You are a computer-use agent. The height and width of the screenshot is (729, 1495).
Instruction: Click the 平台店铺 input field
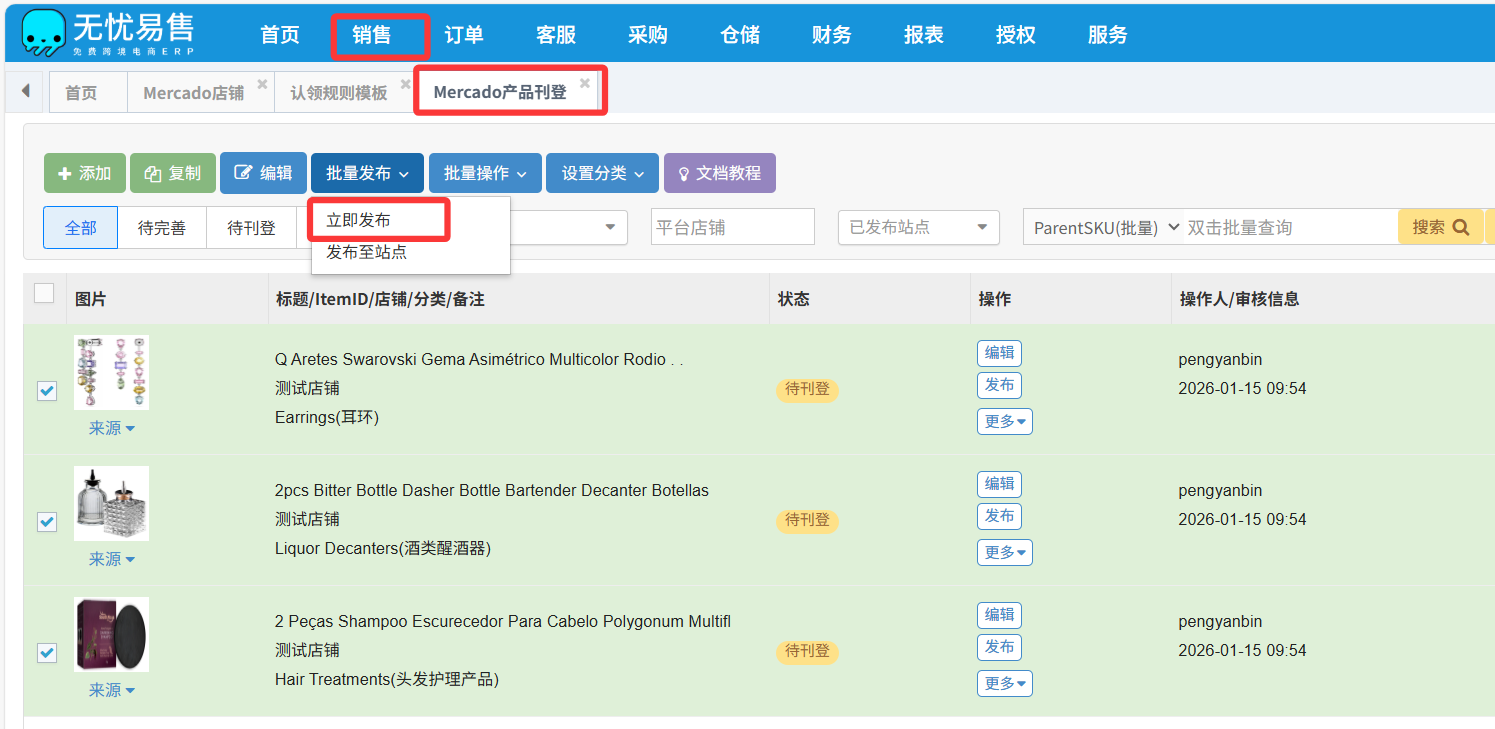click(x=732, y=227)
